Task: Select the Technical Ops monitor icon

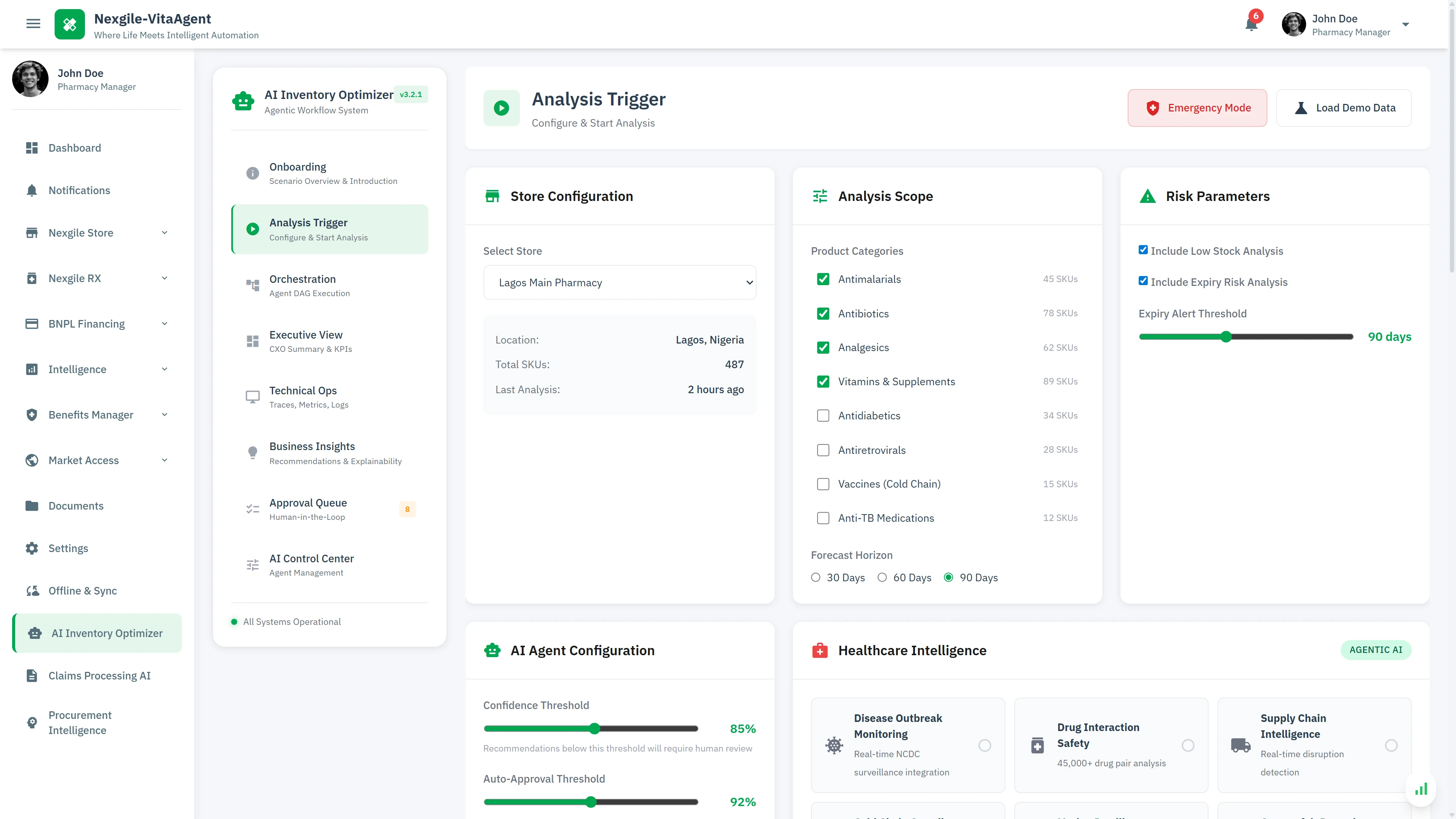Action: (253, 397)
